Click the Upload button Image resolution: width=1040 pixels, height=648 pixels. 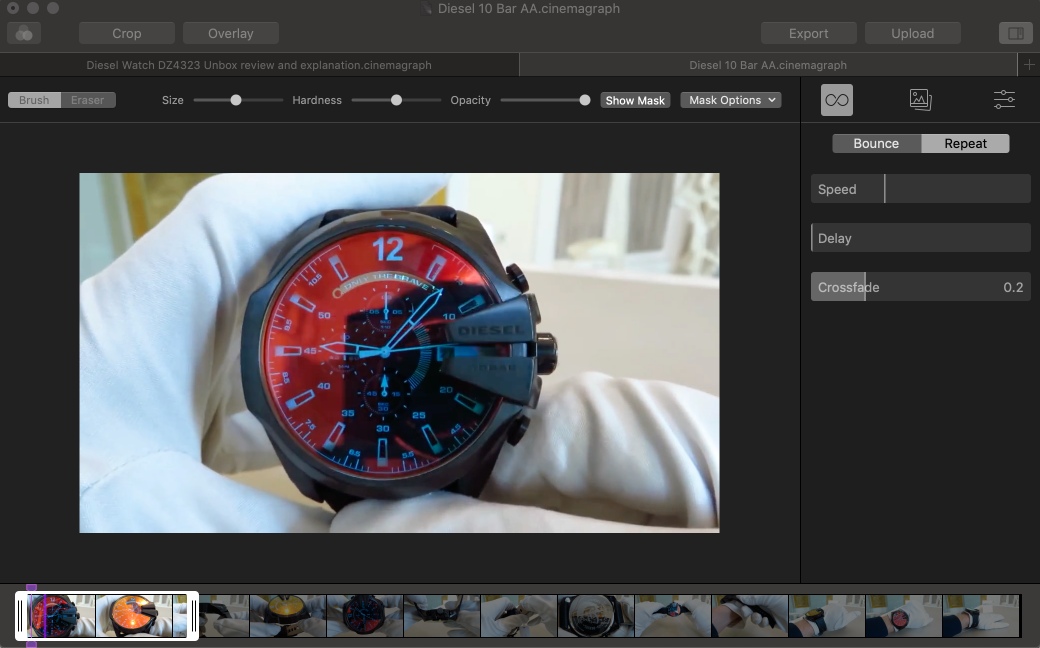pyautogui.click(x=913, y=33)
